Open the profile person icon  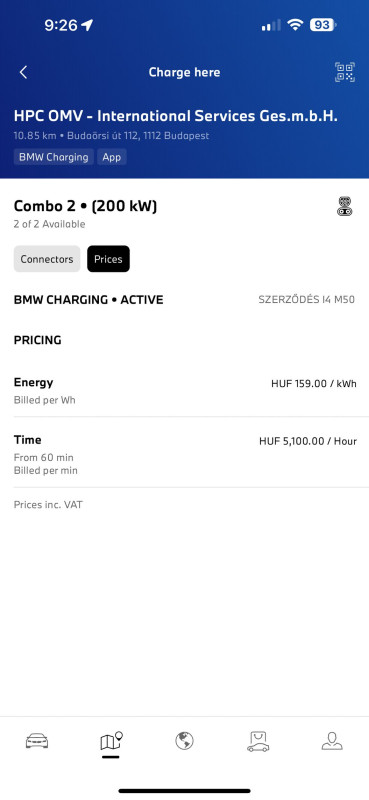[332, 741]
